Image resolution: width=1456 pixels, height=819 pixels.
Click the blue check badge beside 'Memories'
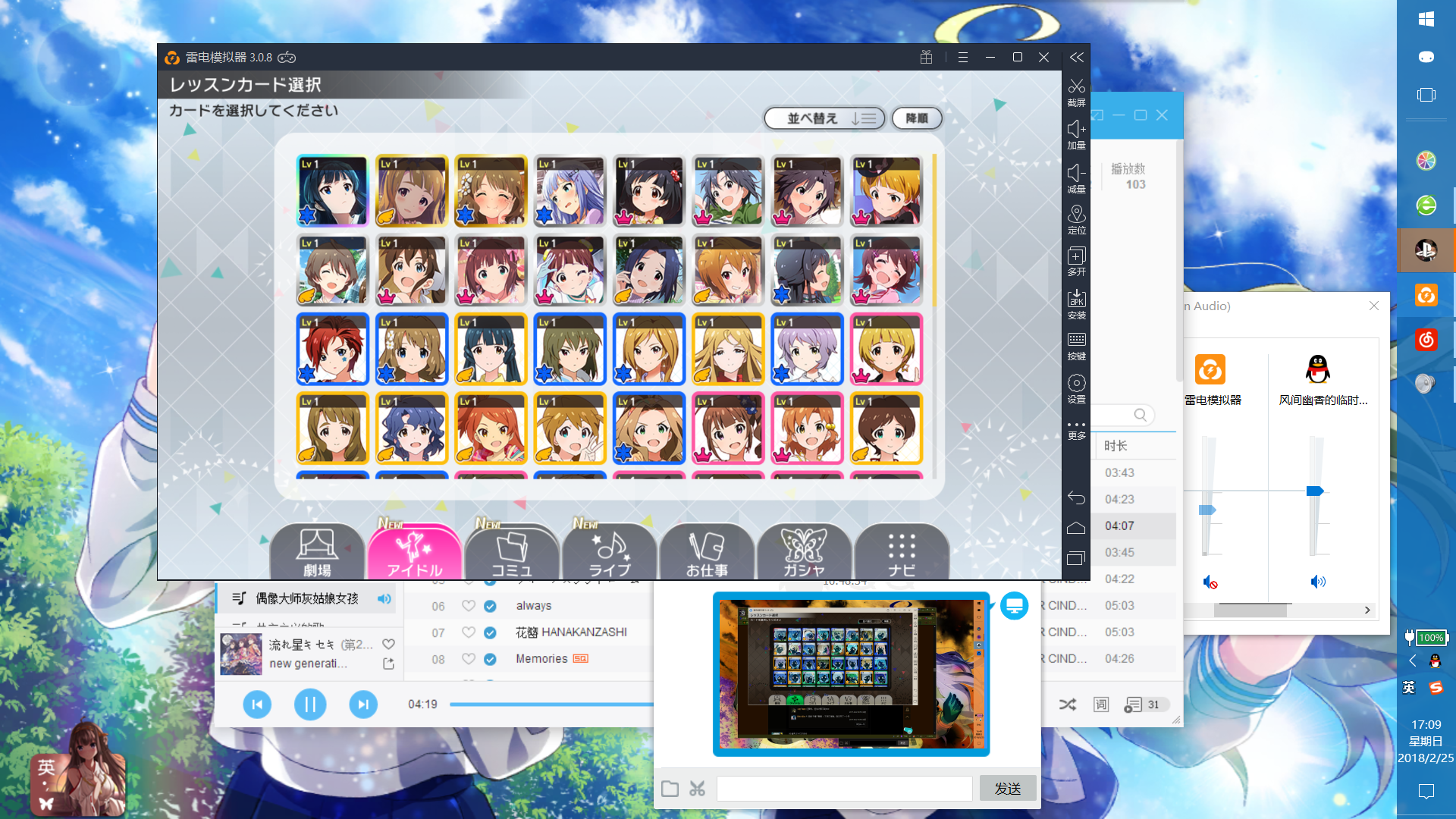pyautogui.click(x=490, y=659)
